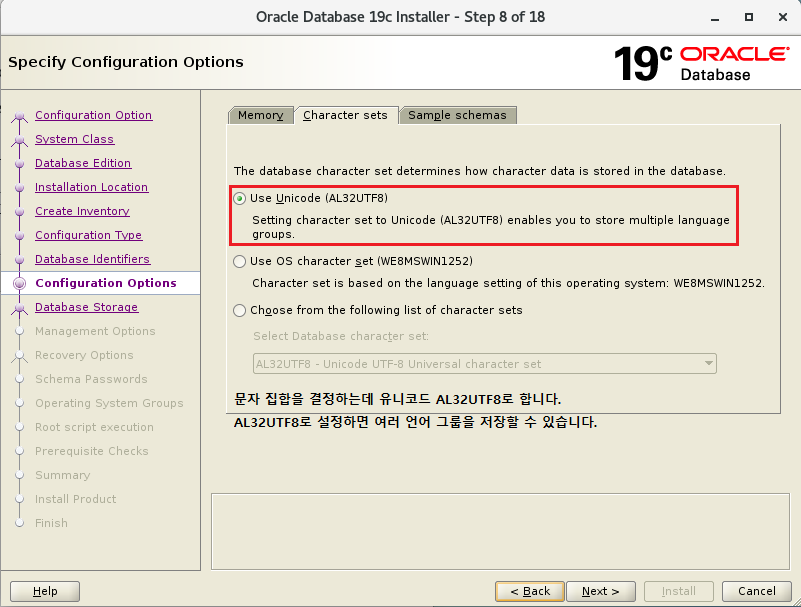Viewport: 801px width, 607px height.
Task: Click the Root script execution entry
Action: coord(94,427)
